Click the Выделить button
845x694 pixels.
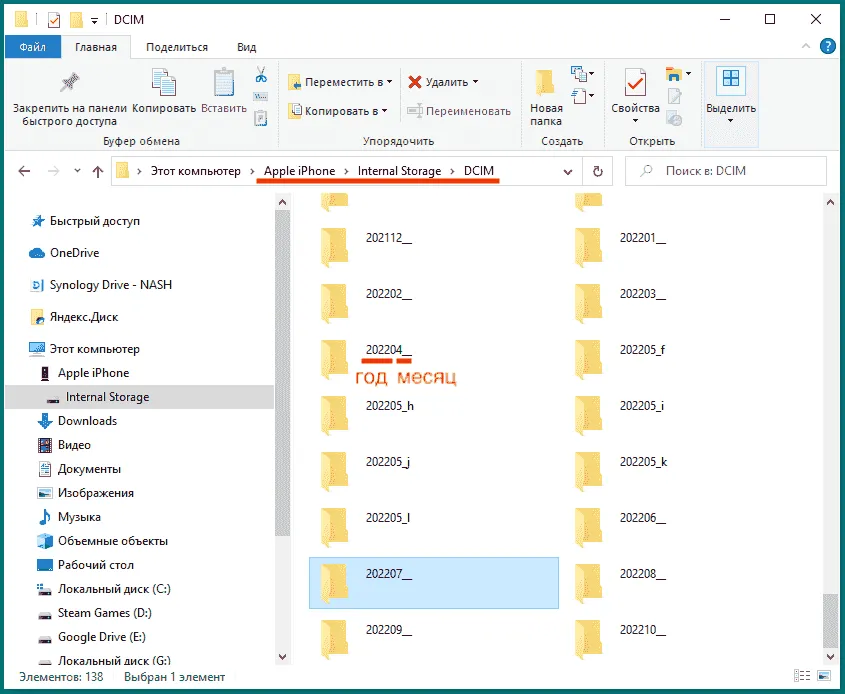click(730, 95)
